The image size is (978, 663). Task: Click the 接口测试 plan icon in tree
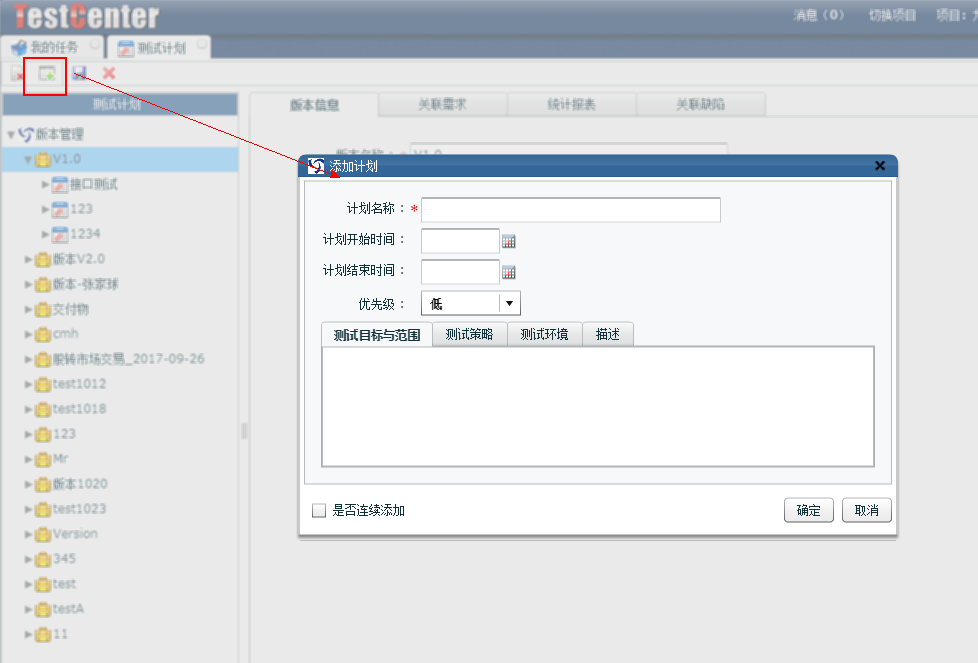[60, 184]
